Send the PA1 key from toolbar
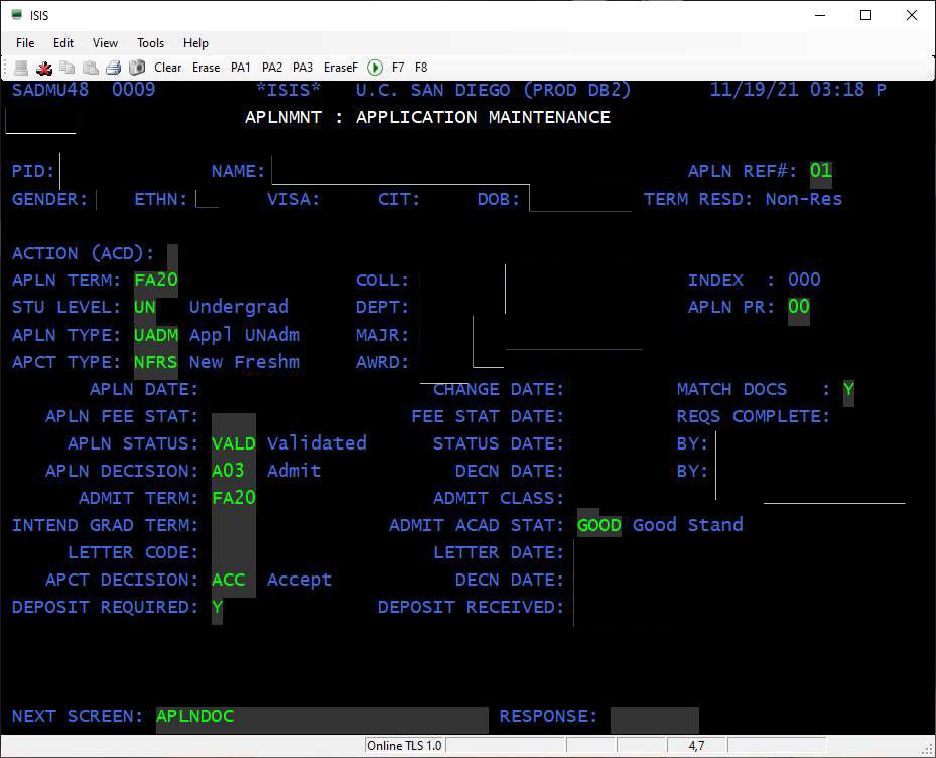936x758 pixels. pos(241,67)
